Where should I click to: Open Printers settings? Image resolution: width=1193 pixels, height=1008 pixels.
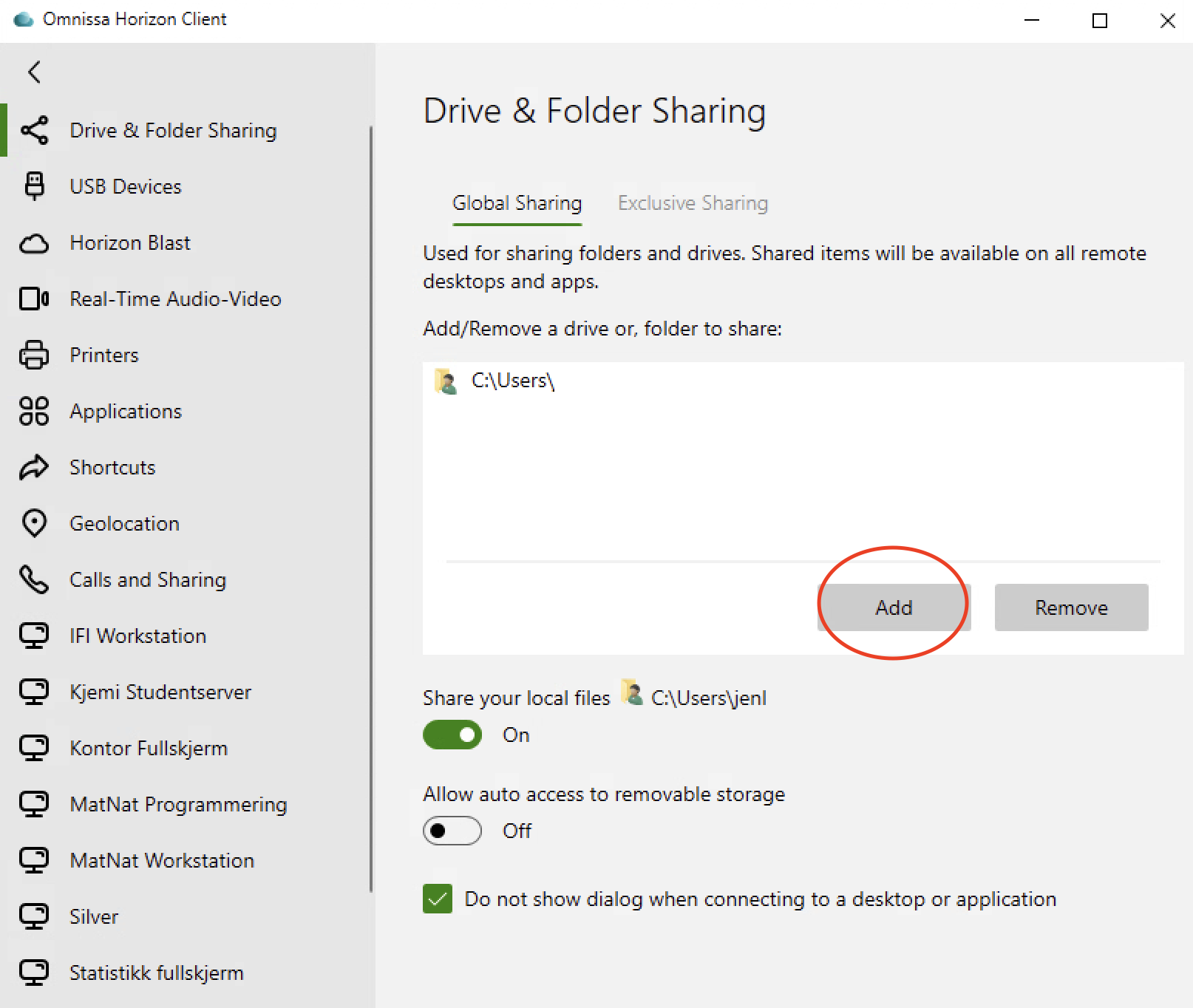pos(188,355)
